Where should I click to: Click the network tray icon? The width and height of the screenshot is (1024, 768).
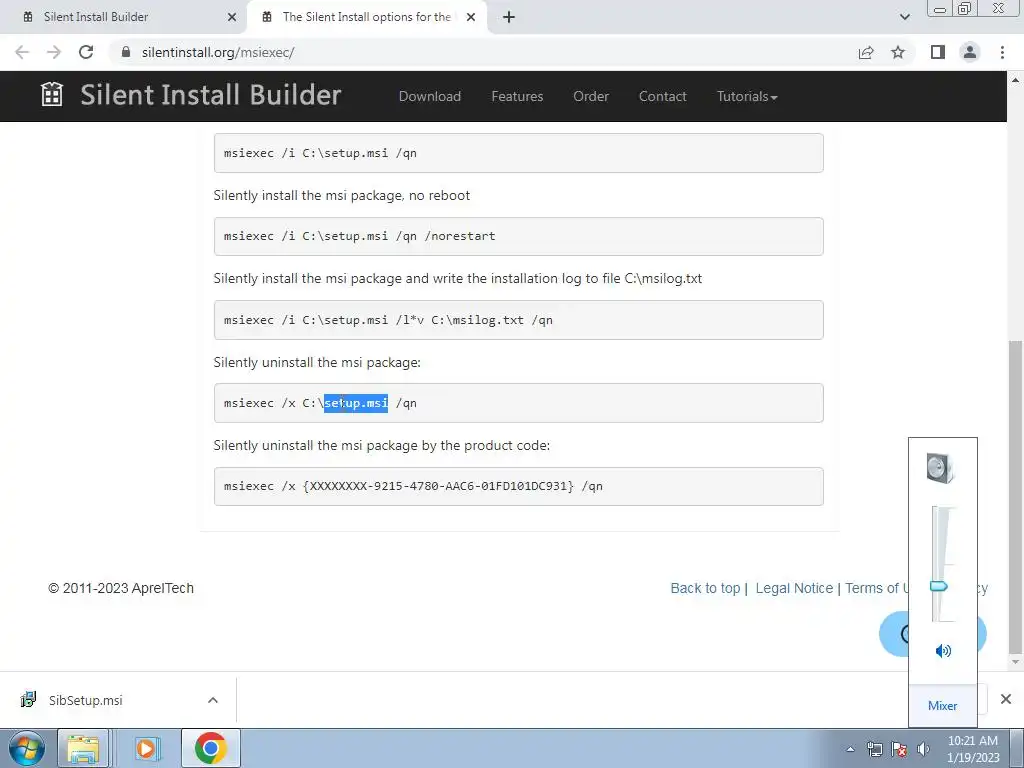coord(874,749)
